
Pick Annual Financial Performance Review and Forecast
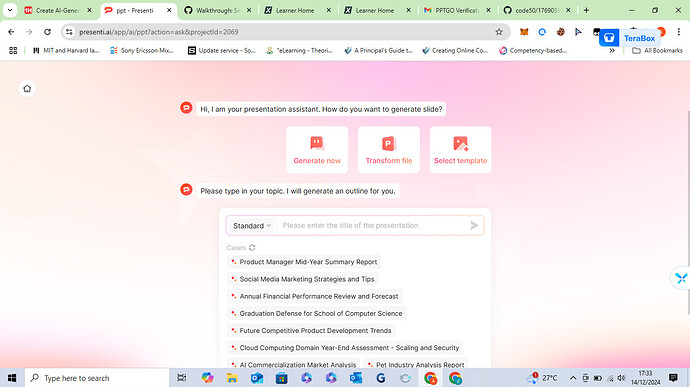(315, 296)
